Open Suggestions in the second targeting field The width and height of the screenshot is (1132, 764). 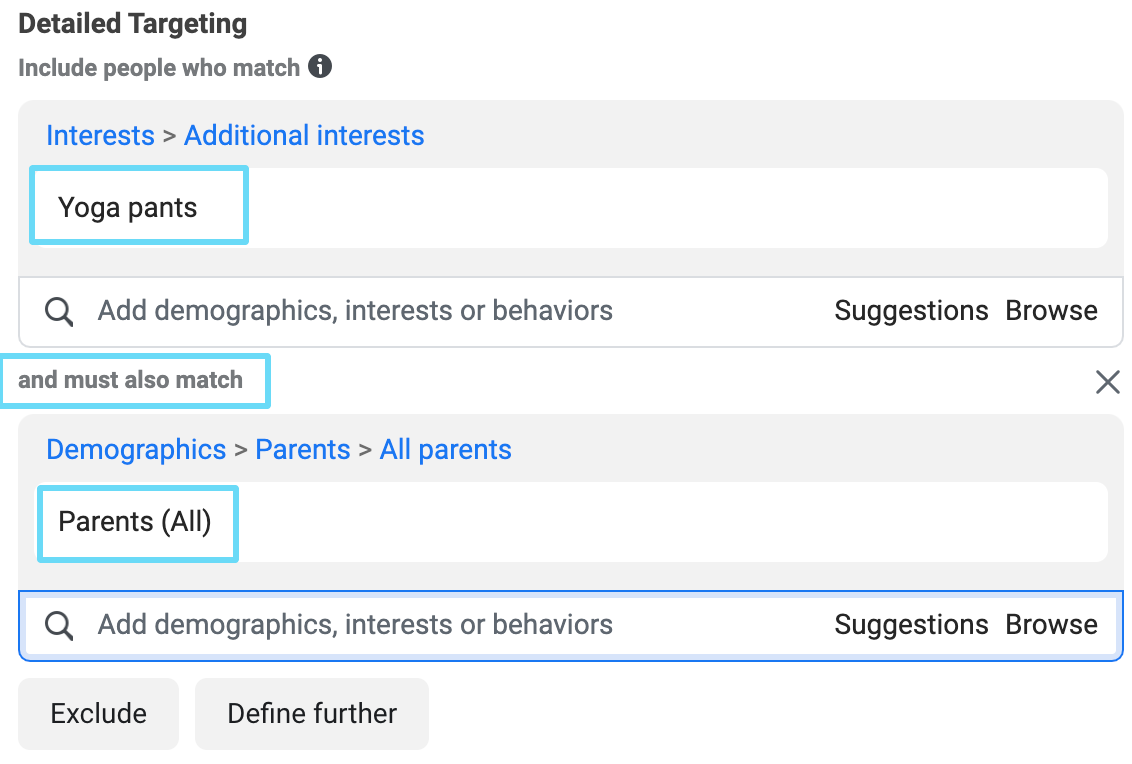[x=911, y=625]
